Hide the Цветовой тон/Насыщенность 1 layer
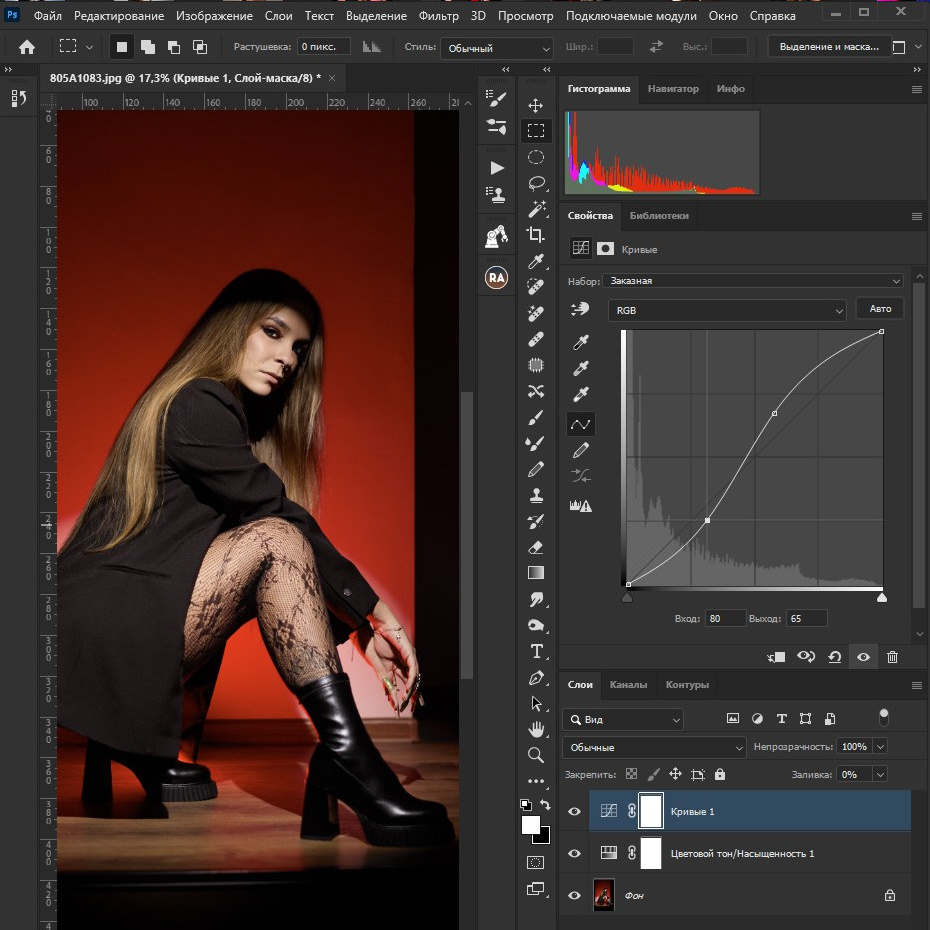 point(574,854)
